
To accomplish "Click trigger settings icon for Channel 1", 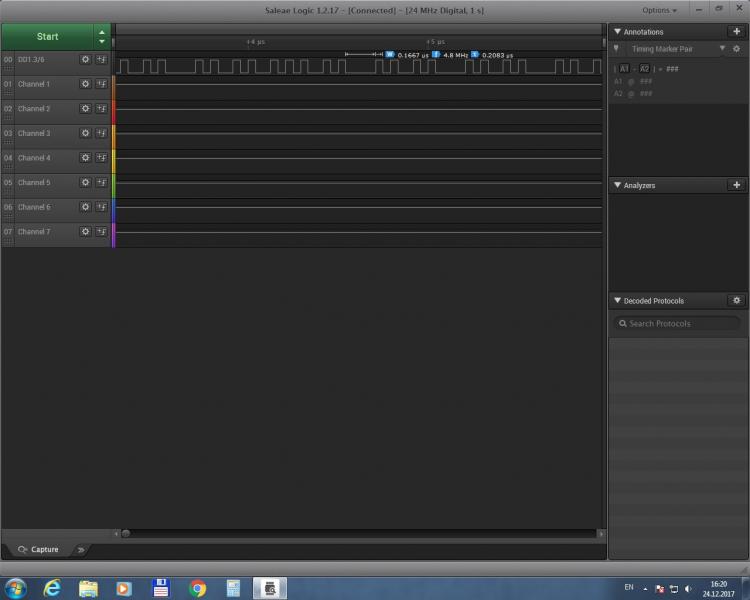I will [x=101, y=84].
